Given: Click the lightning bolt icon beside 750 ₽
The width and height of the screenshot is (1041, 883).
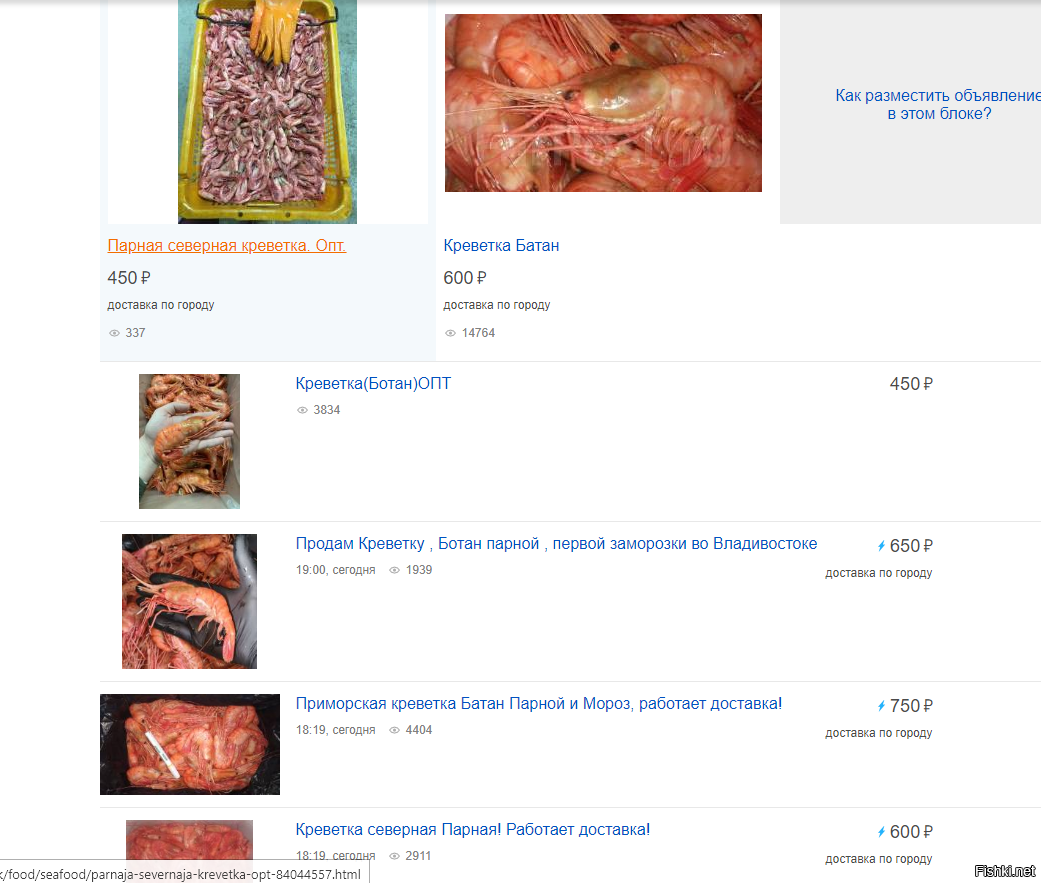Looking at the screenshot, I should click(881, 706).
